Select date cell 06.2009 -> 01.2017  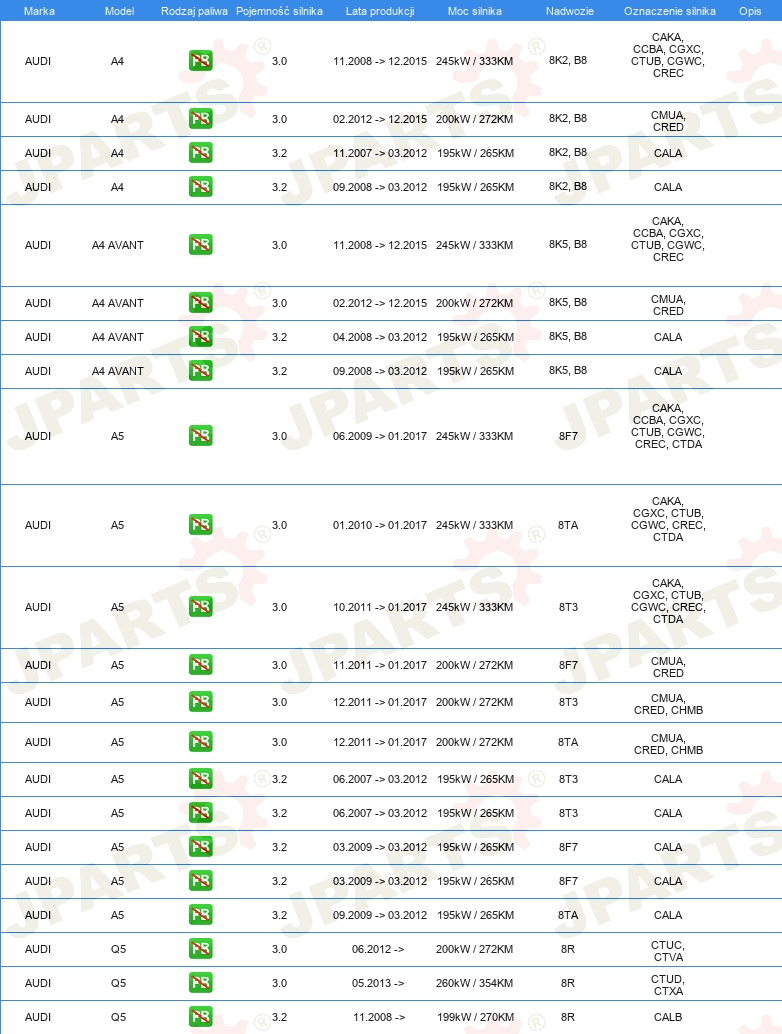pos(380,436)
